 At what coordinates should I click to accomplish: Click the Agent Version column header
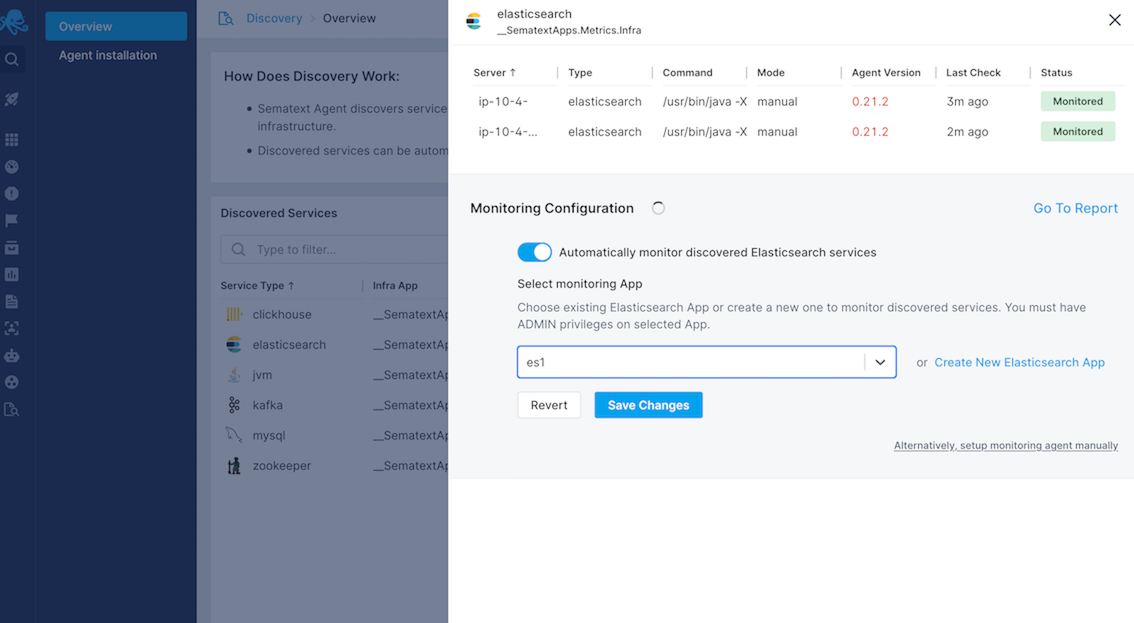coord(886,72)
